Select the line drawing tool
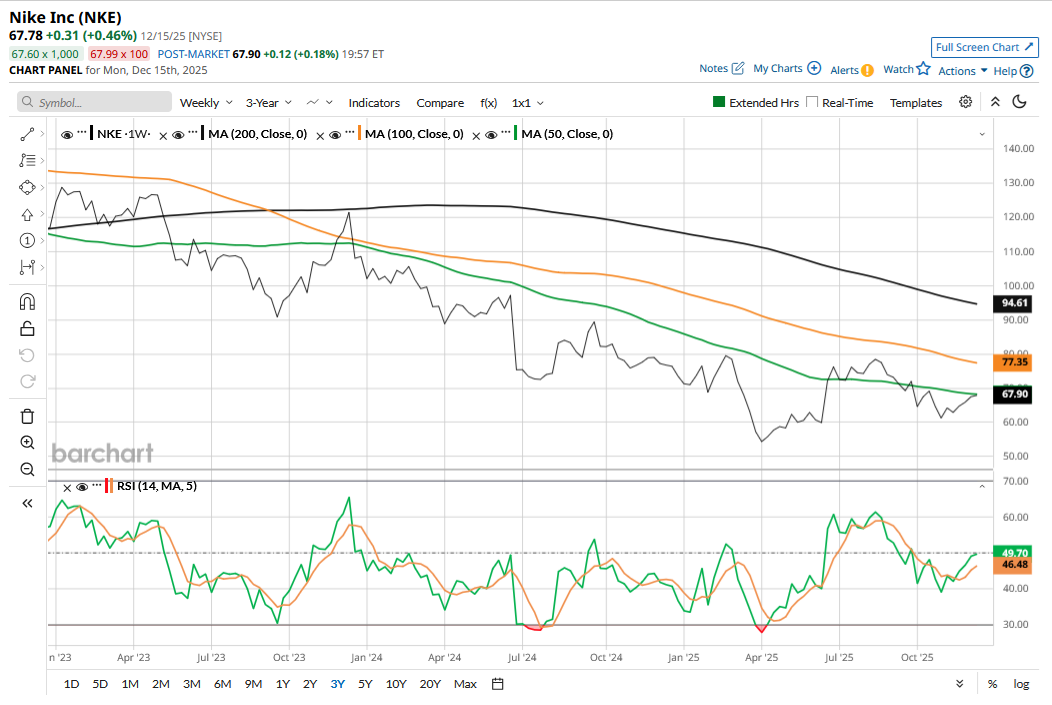Image resolution: width=1052 pixels, height=705 pixels. [27, 133]
